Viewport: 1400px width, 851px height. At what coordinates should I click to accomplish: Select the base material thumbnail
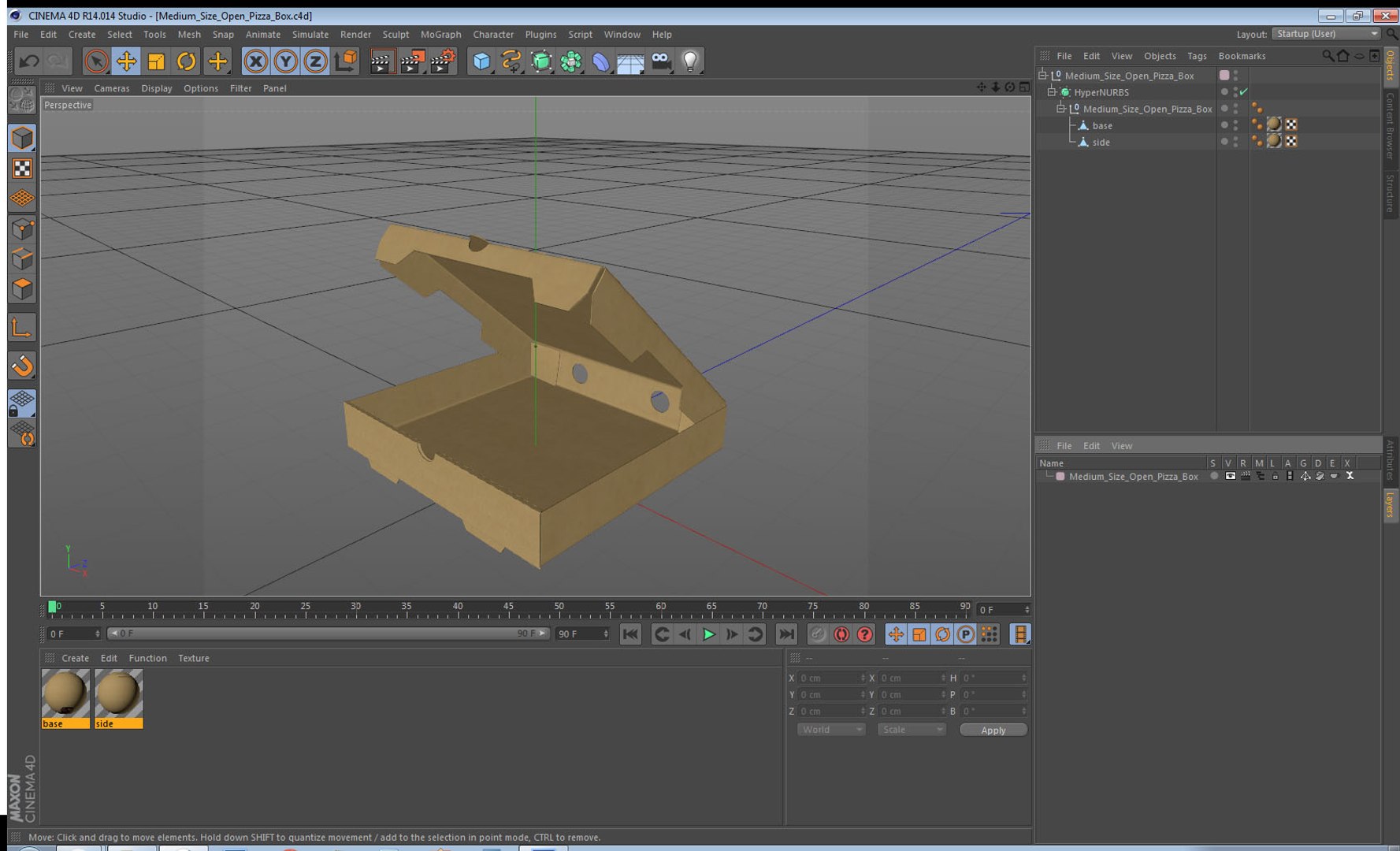coord(65,698)
